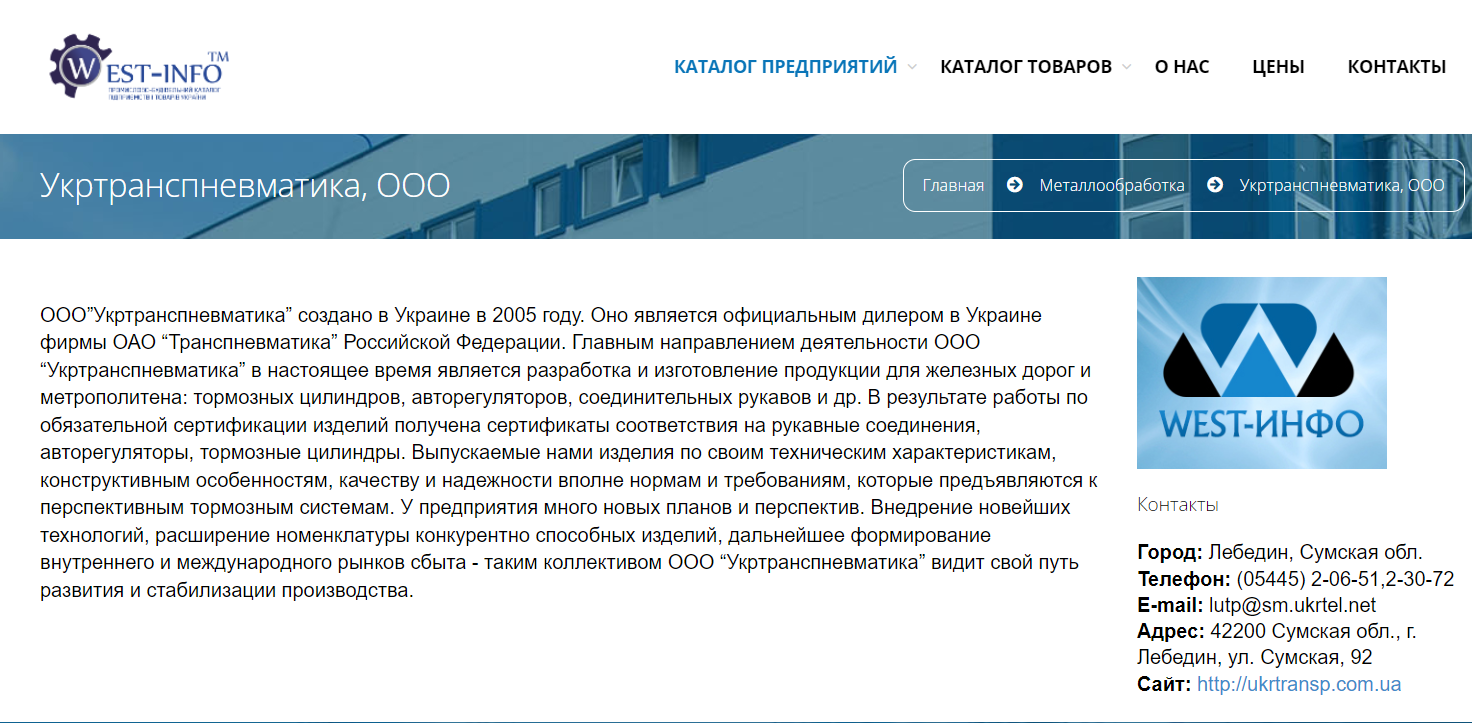This screenshot has height=723, width=1472.
Task: Open the КАТАЛОГ ПРЕДПРИЯТИЙ menu
Action: pyautogui.click(x=785, y=67)
